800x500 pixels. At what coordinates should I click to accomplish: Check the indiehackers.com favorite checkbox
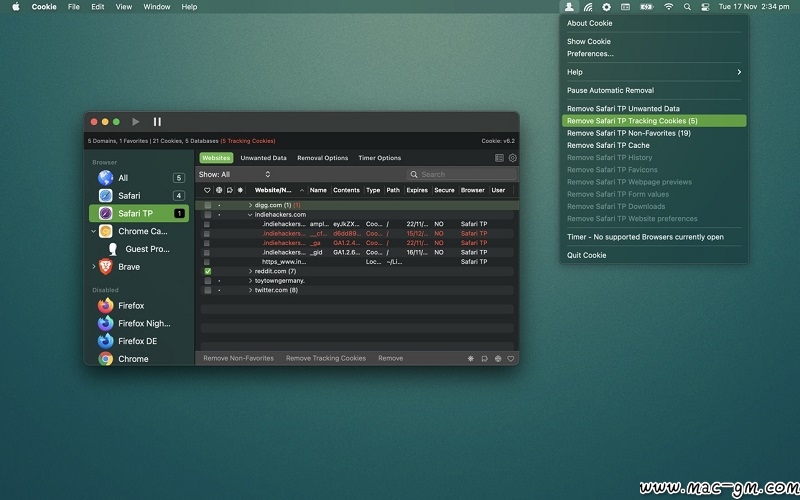[x=208, y=215]
